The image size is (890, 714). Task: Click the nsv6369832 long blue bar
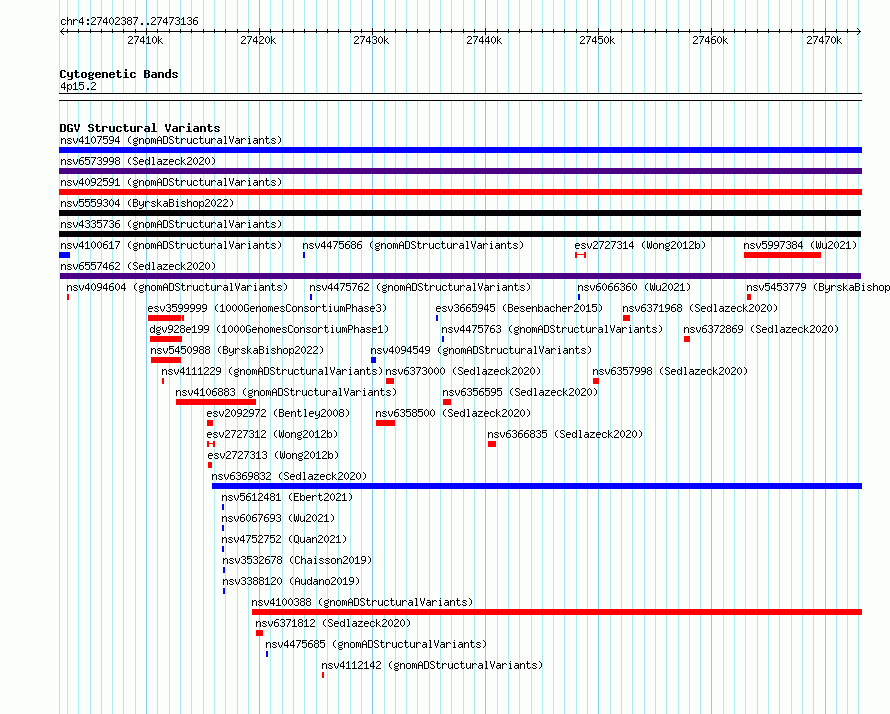(537, 486)
